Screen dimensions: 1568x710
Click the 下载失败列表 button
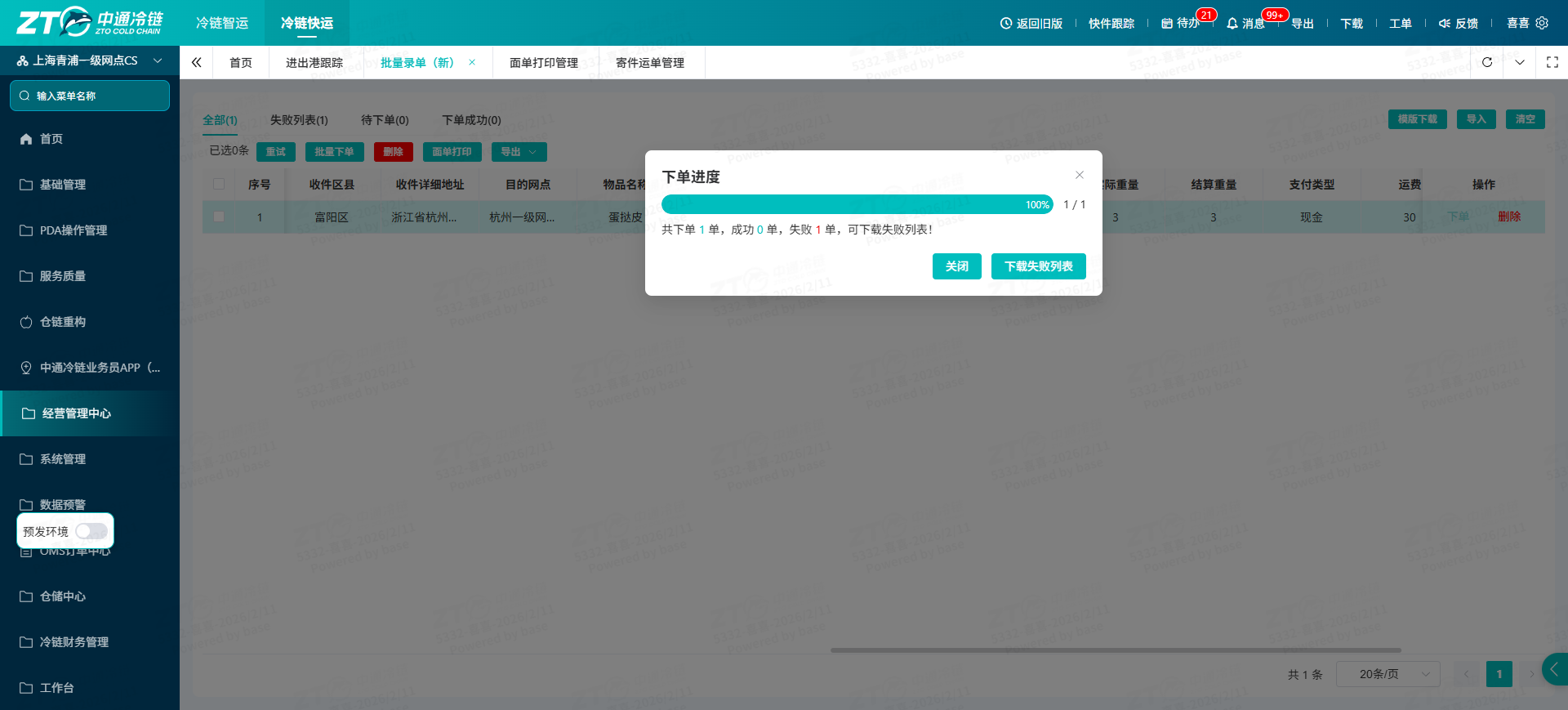pos(1039,266)
